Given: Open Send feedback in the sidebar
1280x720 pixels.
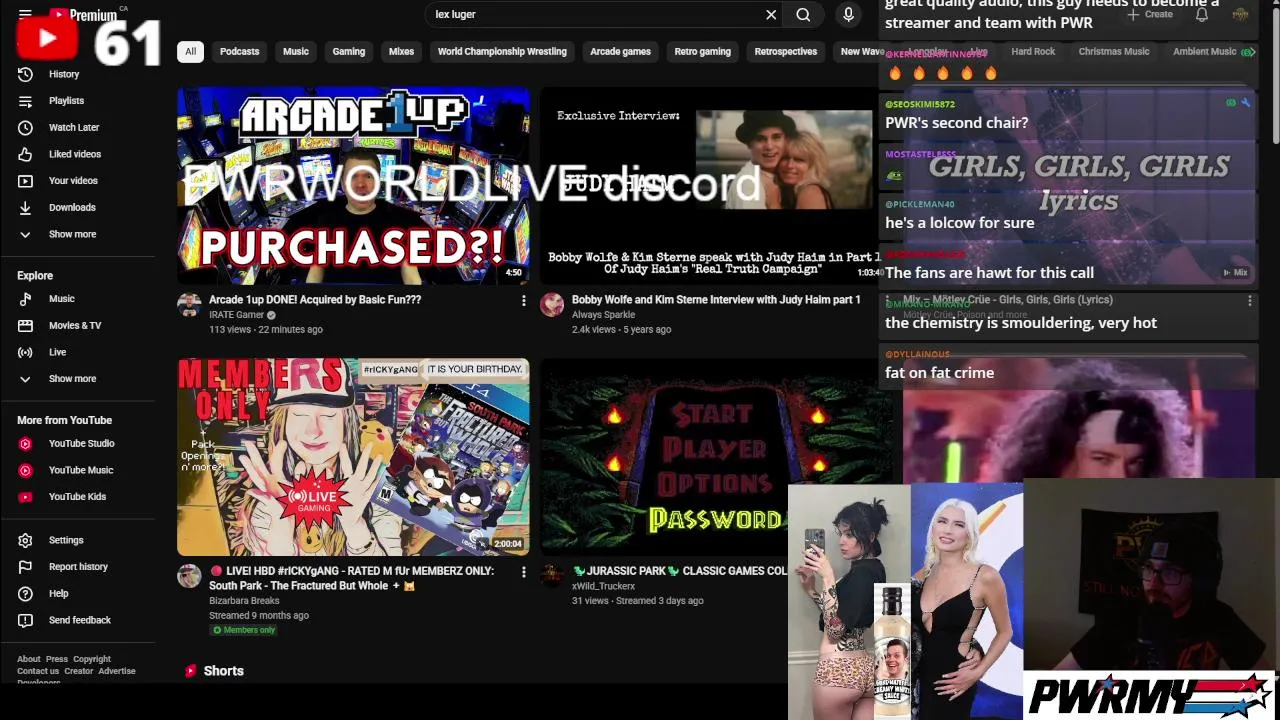Looking at the screenshot, I should pyautogui.click(x=80, y=620).
